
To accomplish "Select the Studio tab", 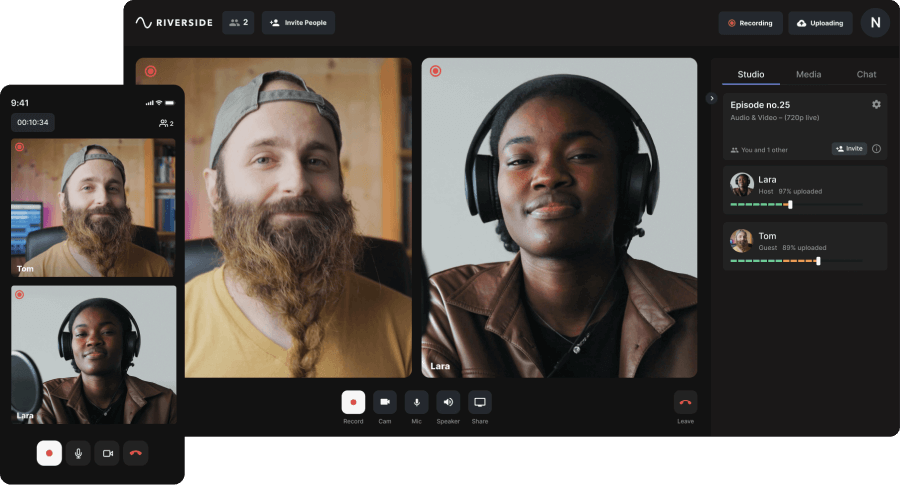I will pyautogui.click(x=751, y=75).
